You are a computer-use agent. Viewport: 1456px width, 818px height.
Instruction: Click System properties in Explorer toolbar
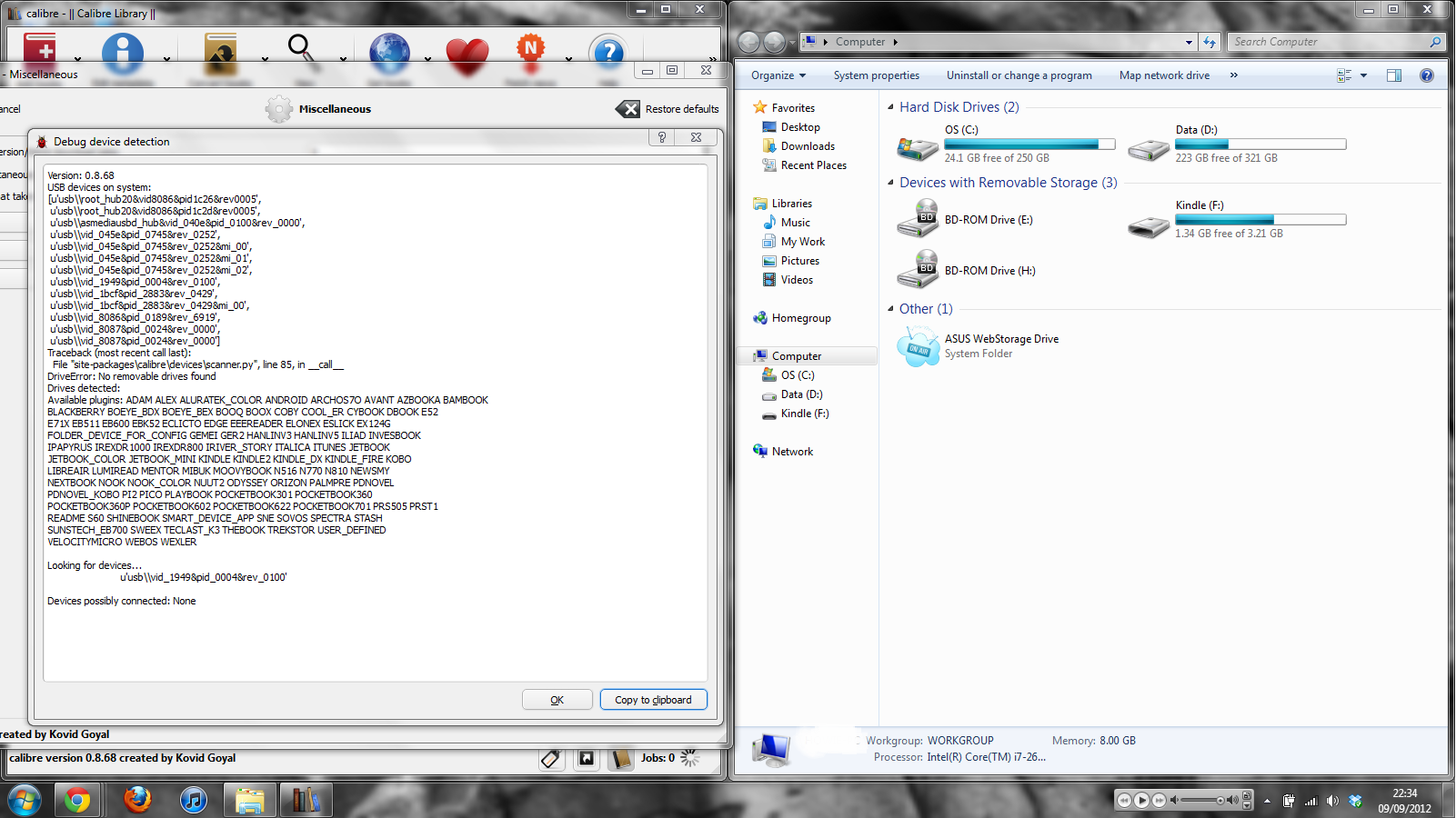pos(876,75)
